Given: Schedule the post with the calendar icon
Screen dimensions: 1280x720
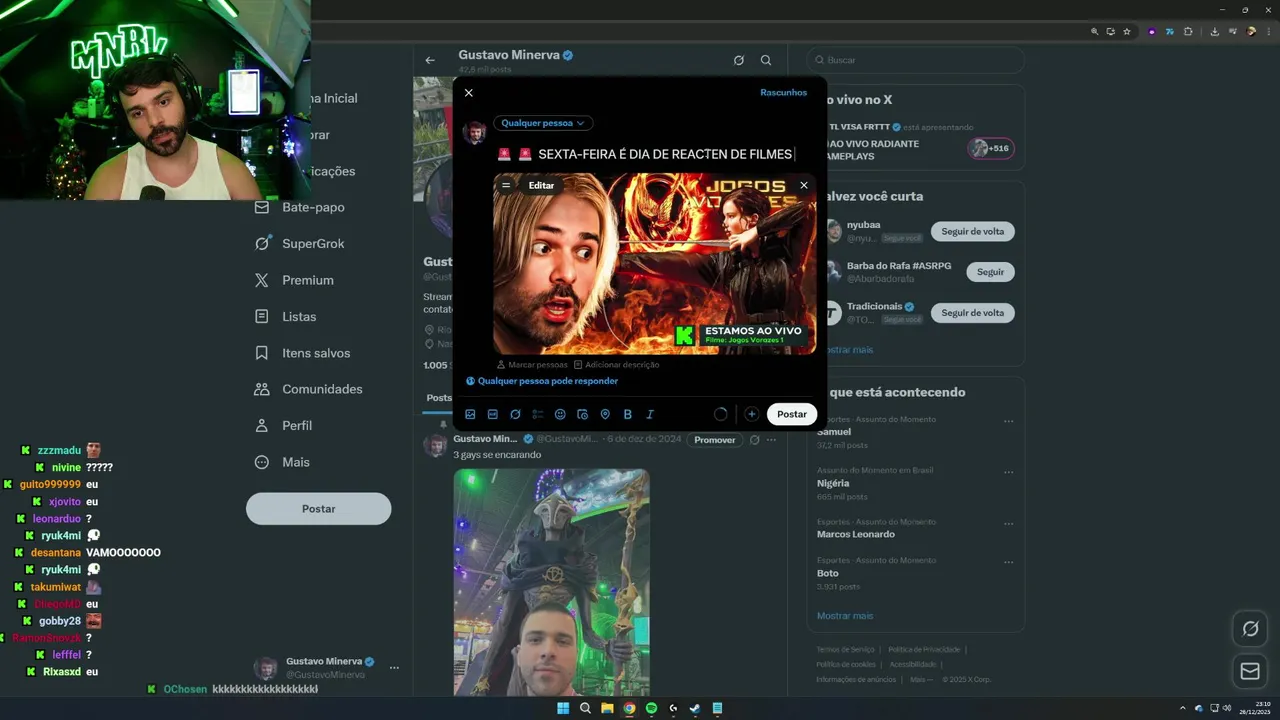Looking at the screenshot, I should pos(582,414).
